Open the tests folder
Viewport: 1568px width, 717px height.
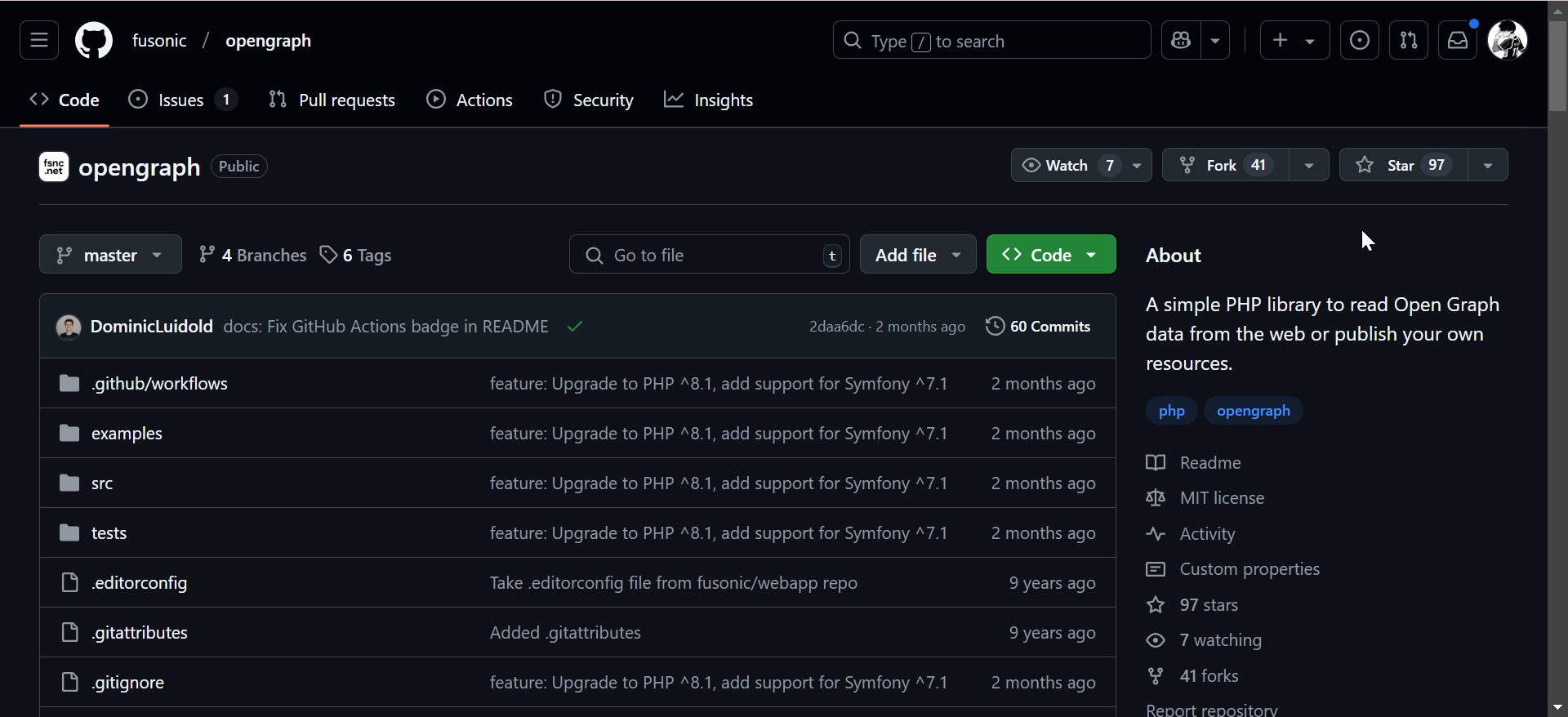tap(109, 532)
